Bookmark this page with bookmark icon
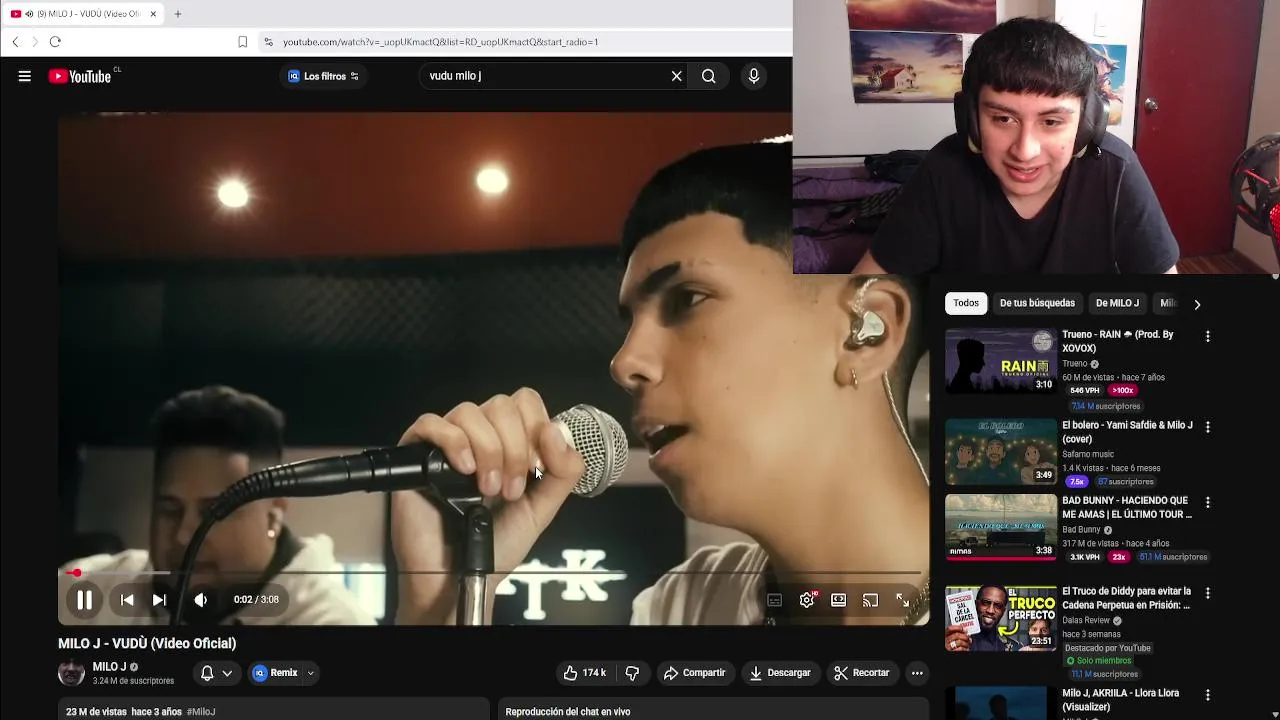 point(242,42)
